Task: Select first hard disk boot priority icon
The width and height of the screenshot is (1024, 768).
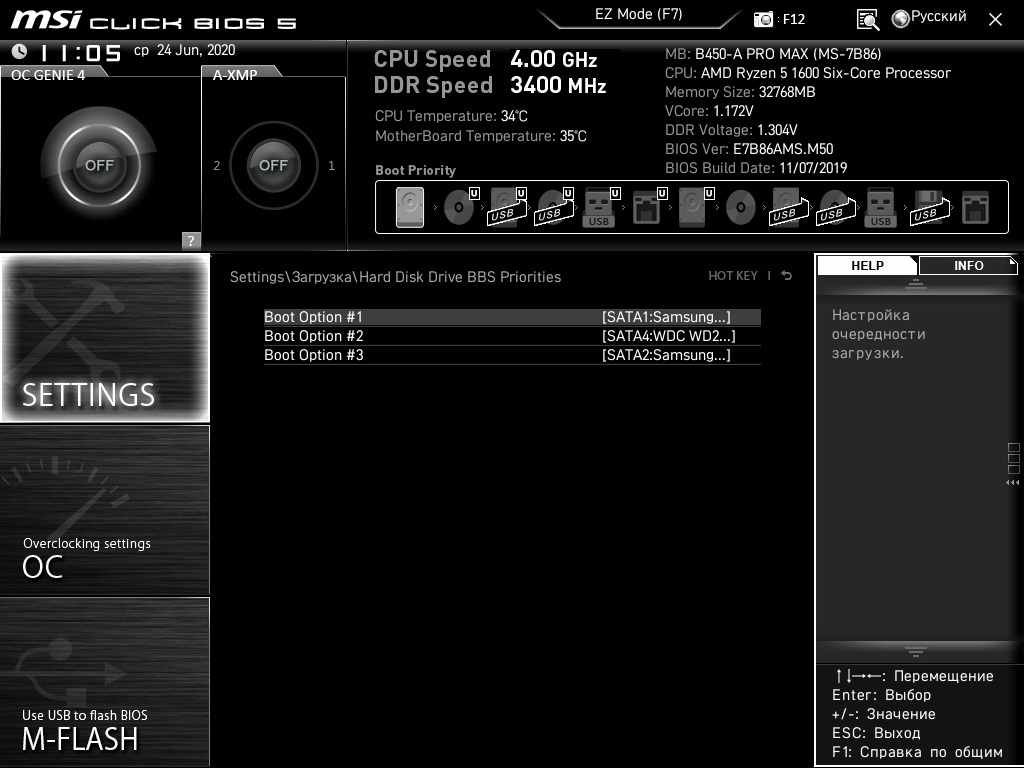Action: tap(410, 208)
